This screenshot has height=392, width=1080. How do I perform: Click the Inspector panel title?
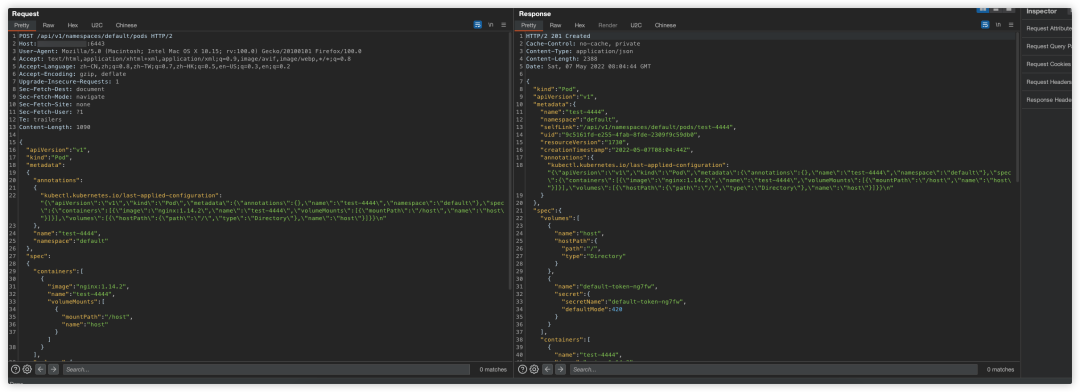point(1041,11)
